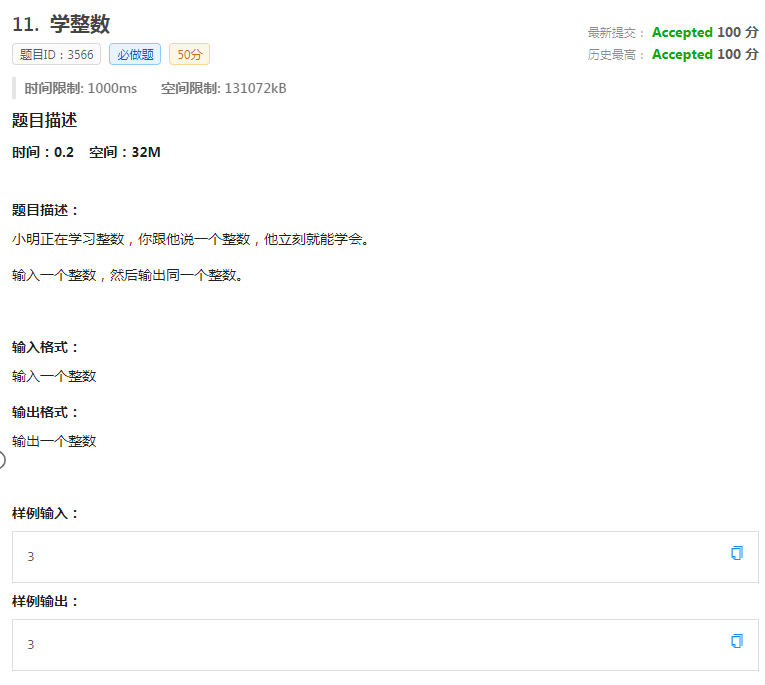
Task: Click the large 题目描述 section heading
Action: 44,120
